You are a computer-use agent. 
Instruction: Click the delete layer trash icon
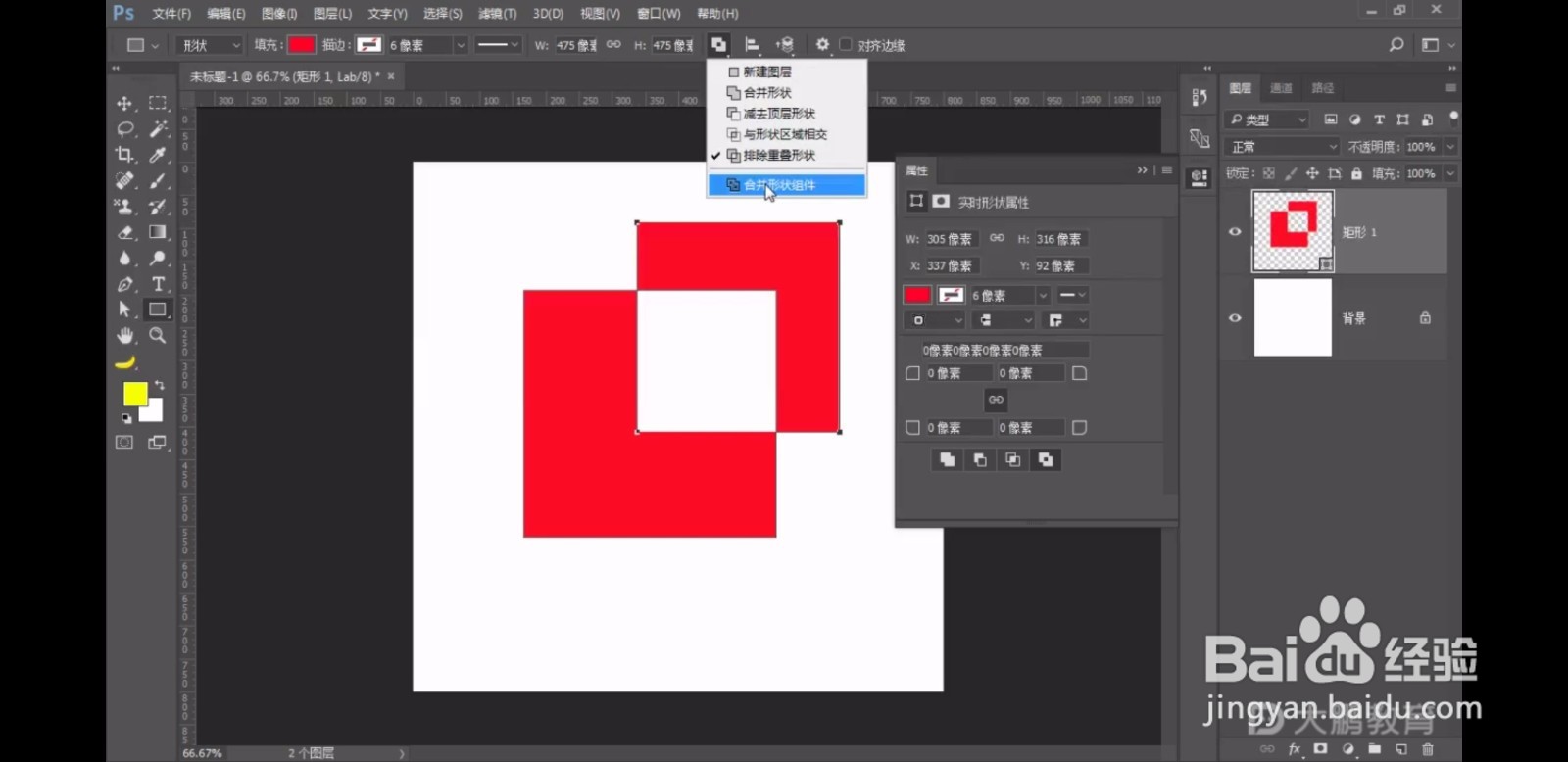coord(1428,749)
